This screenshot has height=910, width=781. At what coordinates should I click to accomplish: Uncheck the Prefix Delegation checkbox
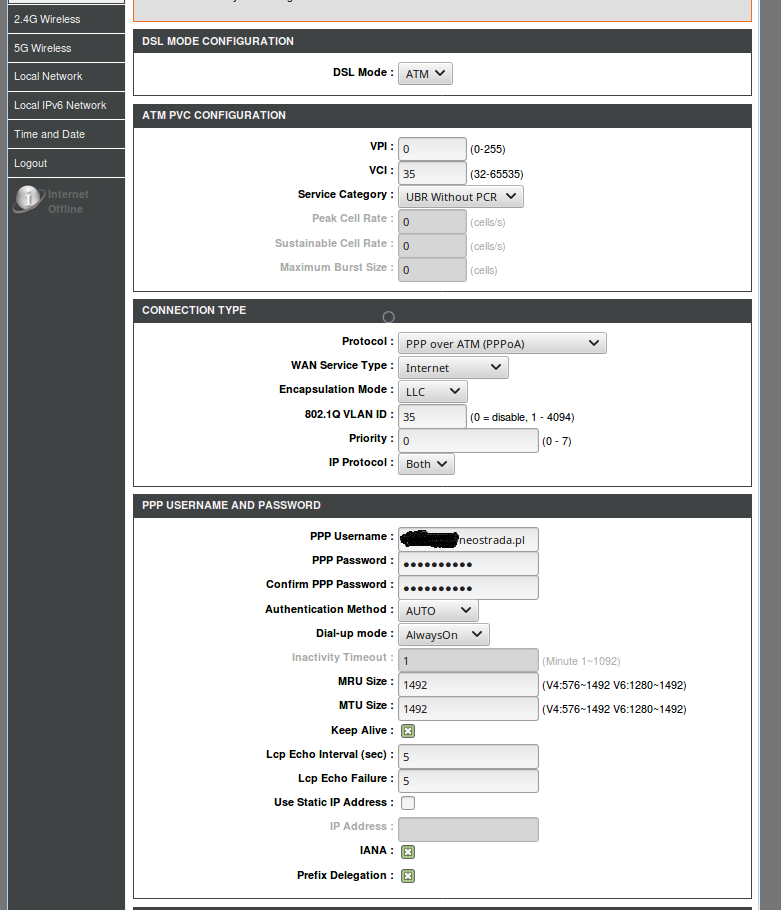[408, 876]
